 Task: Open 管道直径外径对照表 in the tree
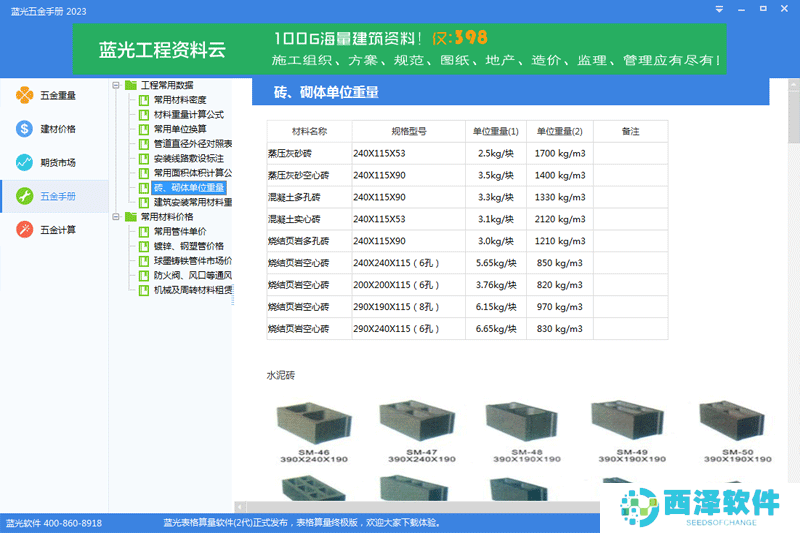click(193, 144)
